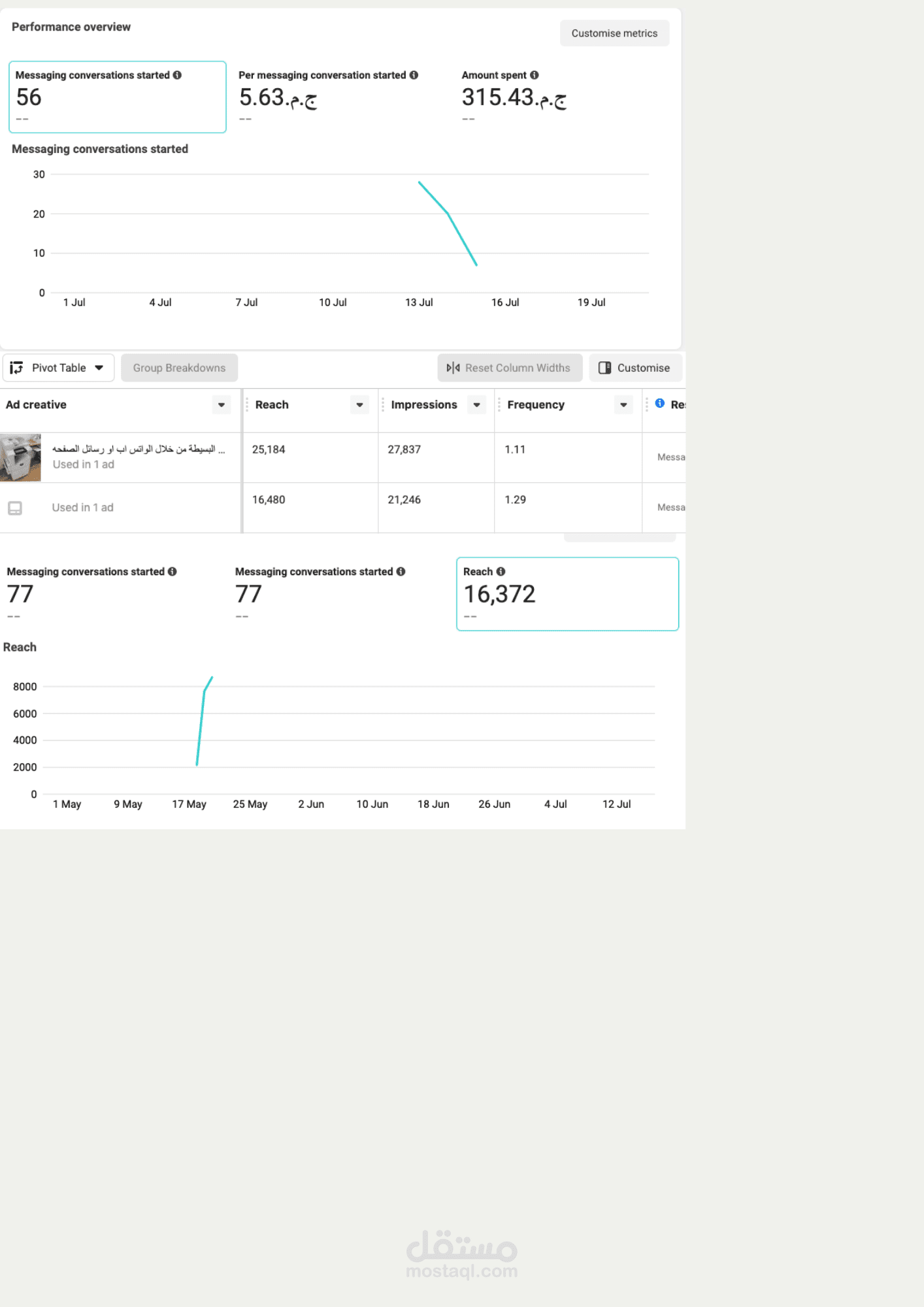Click the Reach column header label
The width and height of the screenshot is (924, 1307).
(272, 405)
